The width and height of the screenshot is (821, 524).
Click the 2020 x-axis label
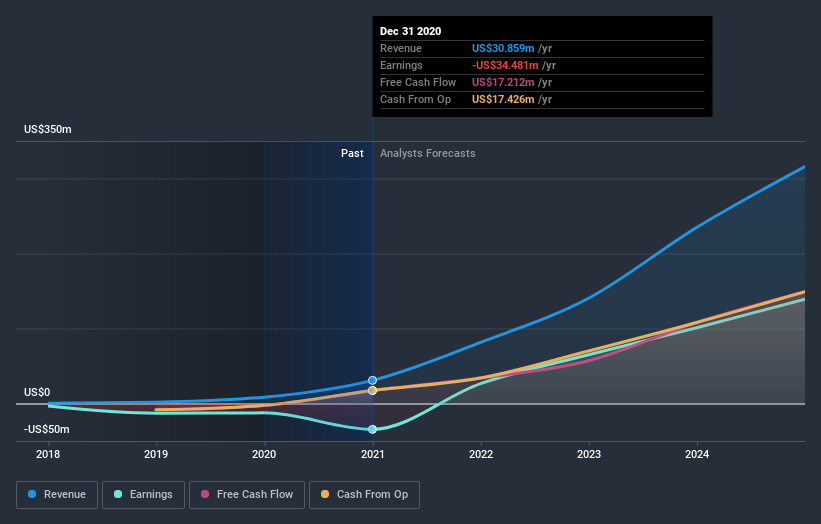(264, 454)
